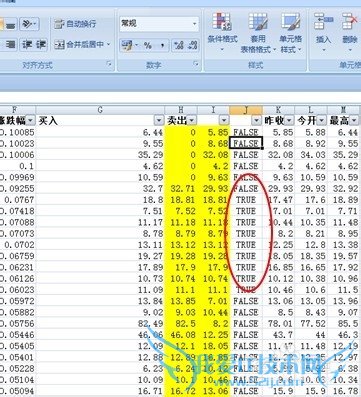Open filter dropdown for 卖出 column
The width and height of the screenshot is (361, 397).
coord(192,120)
